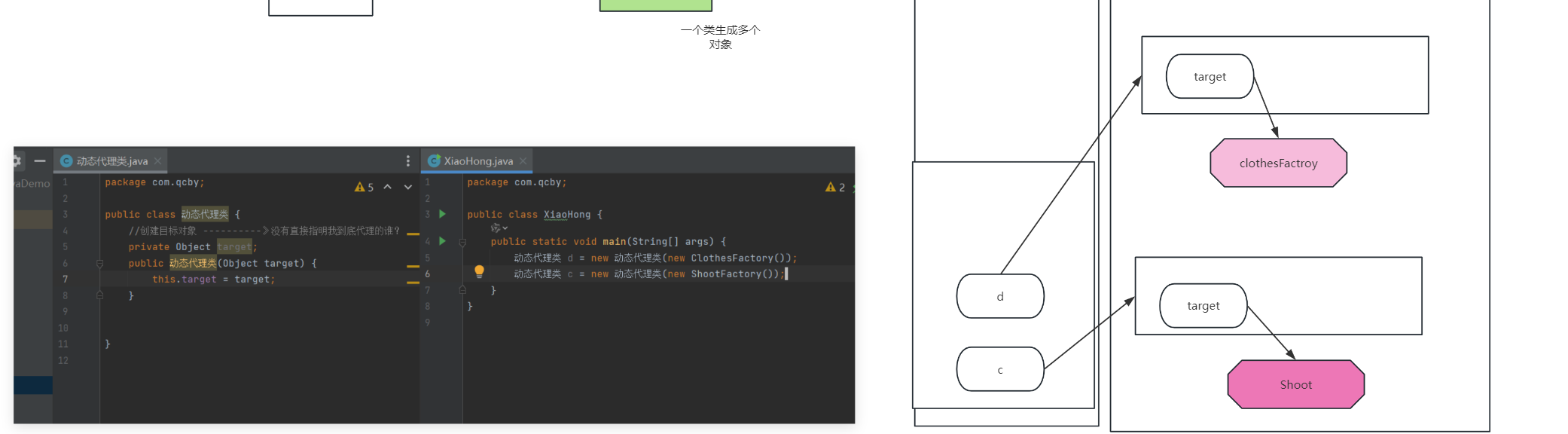Collapse the main method fold marker
Screen dimensions: 1568x434
point(462,242)
